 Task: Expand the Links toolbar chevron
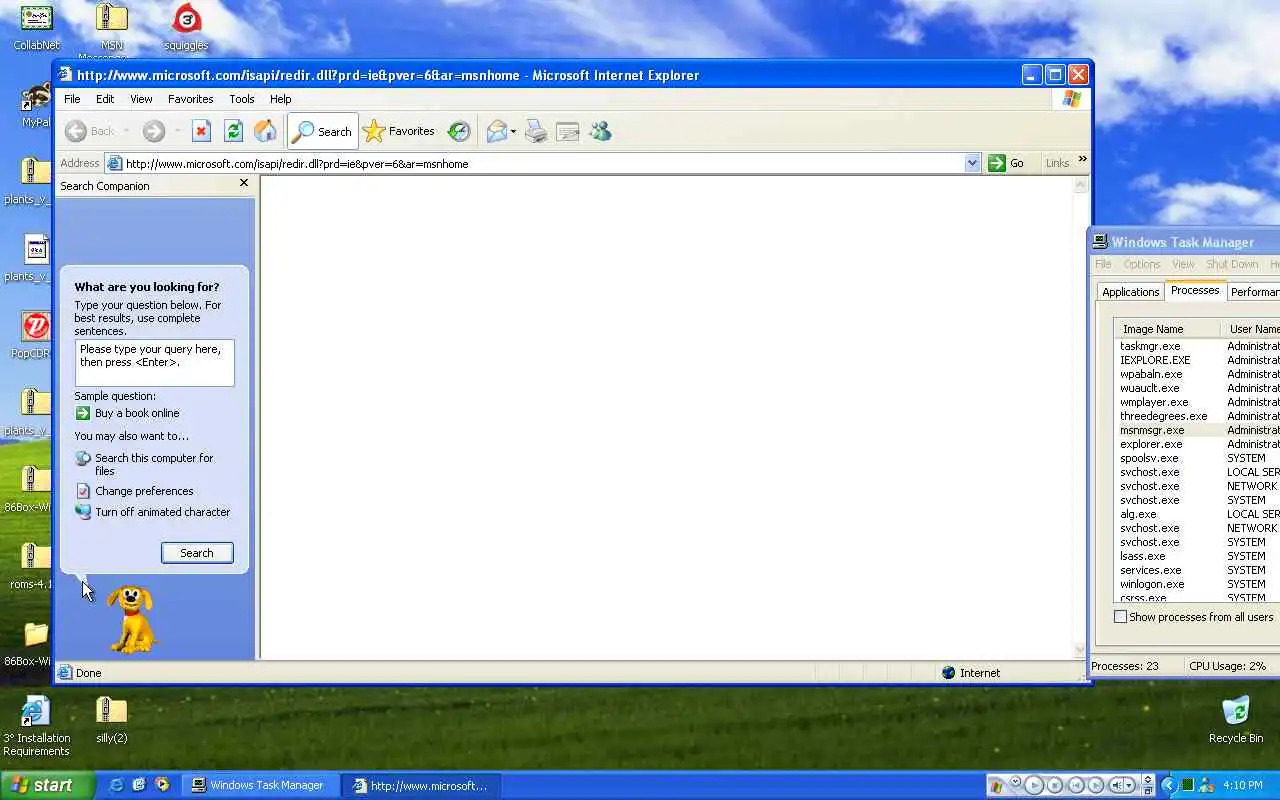click(1082, 159)
